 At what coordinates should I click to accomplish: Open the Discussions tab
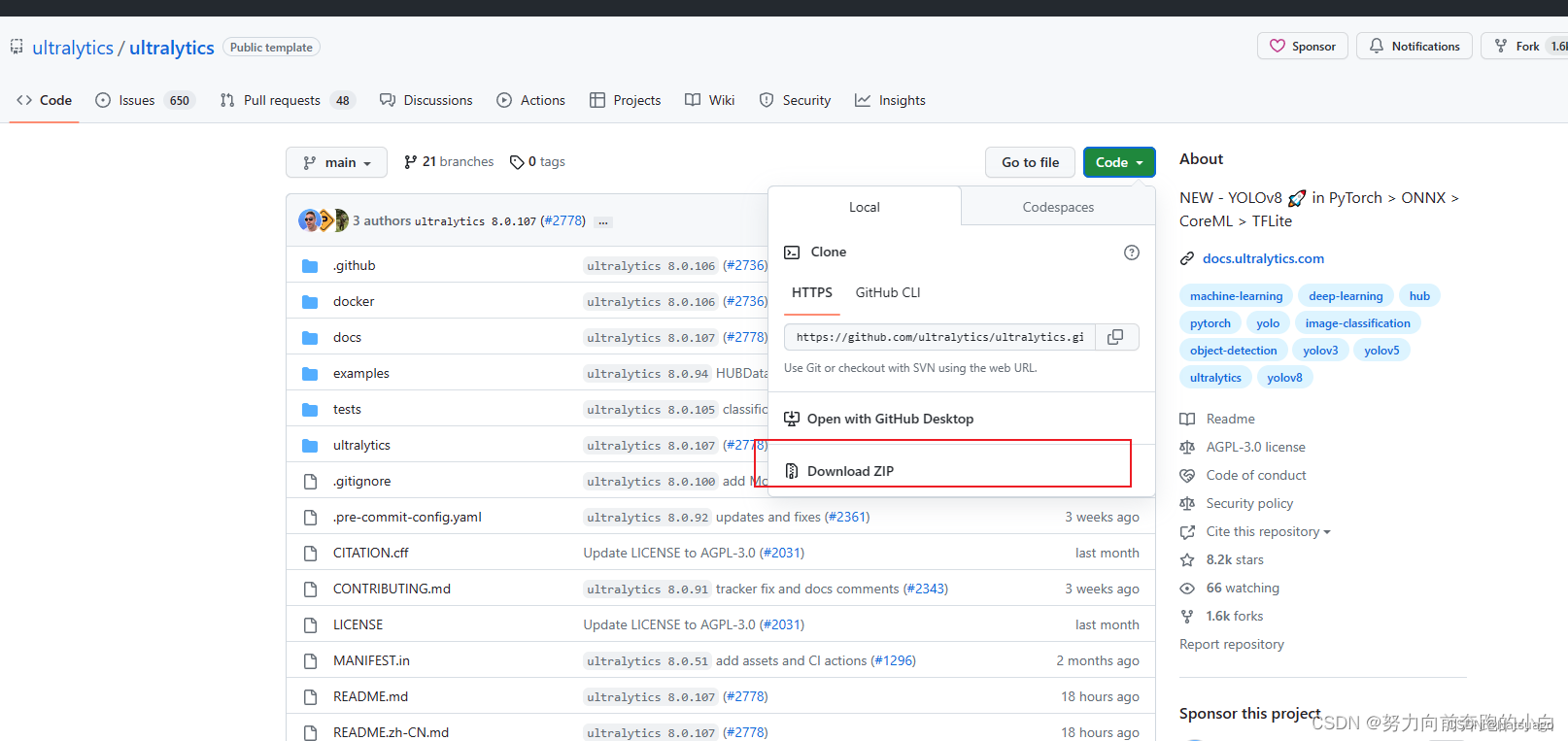[426, 100]
